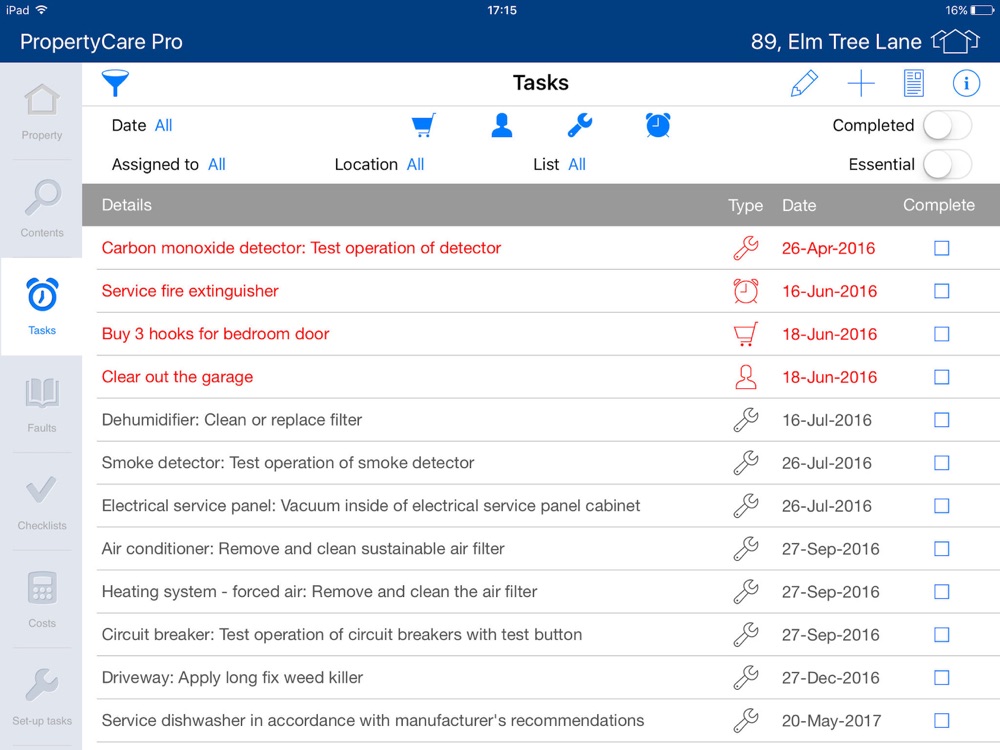Check complete box for Carbon monoxide detector
Image resolution: width=1000 pixels, height=750 pixels.
941,248
